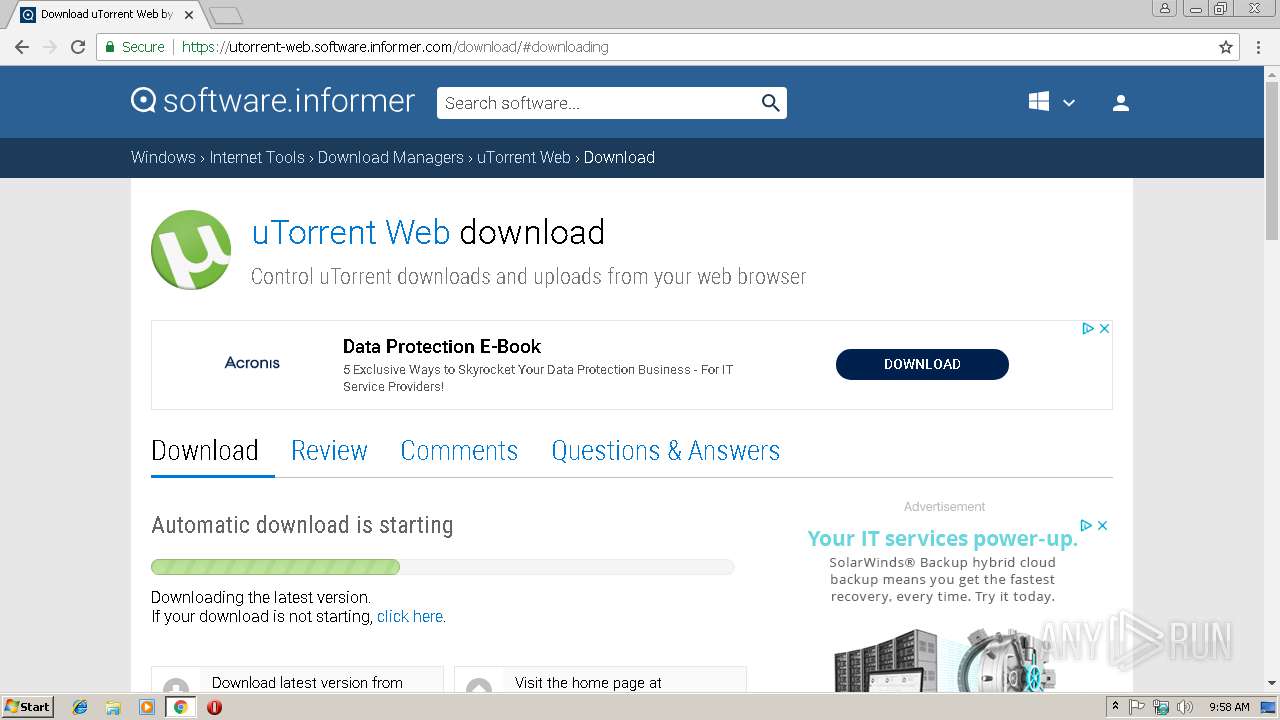Open file explorer folder in taskbar

coord(113,707)
